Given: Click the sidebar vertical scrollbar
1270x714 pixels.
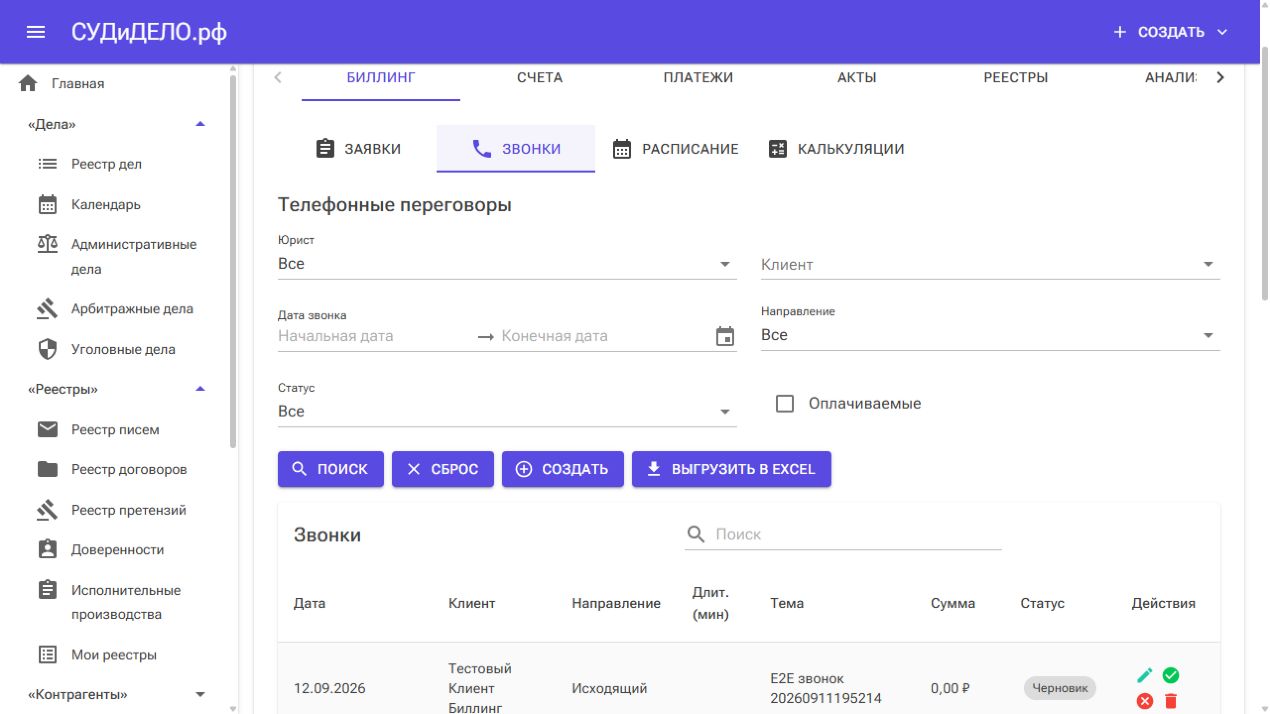Looking at the screenshot, I should [233, 260].
